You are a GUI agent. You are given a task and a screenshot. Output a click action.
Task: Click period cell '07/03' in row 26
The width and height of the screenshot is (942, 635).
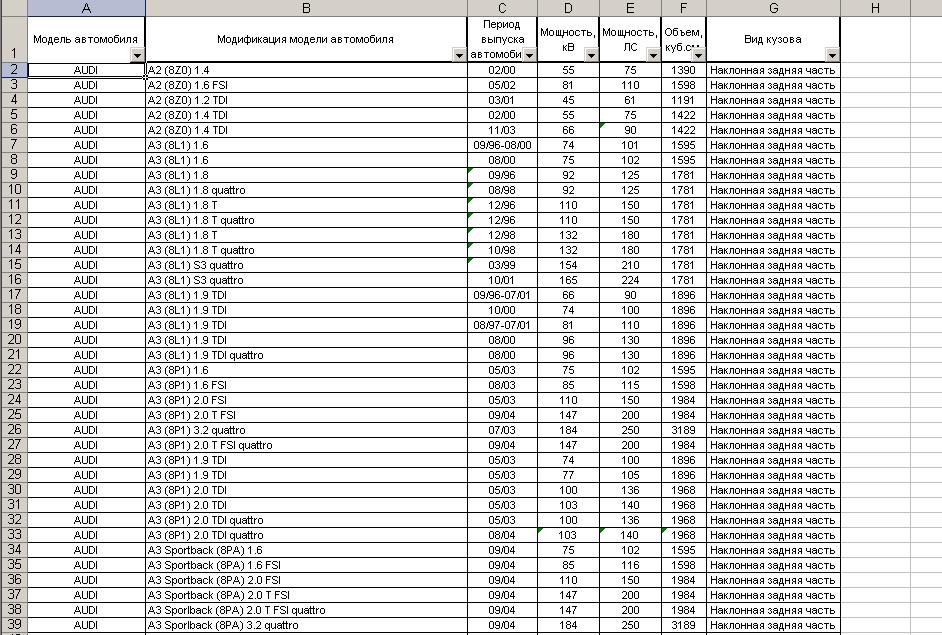502,431
